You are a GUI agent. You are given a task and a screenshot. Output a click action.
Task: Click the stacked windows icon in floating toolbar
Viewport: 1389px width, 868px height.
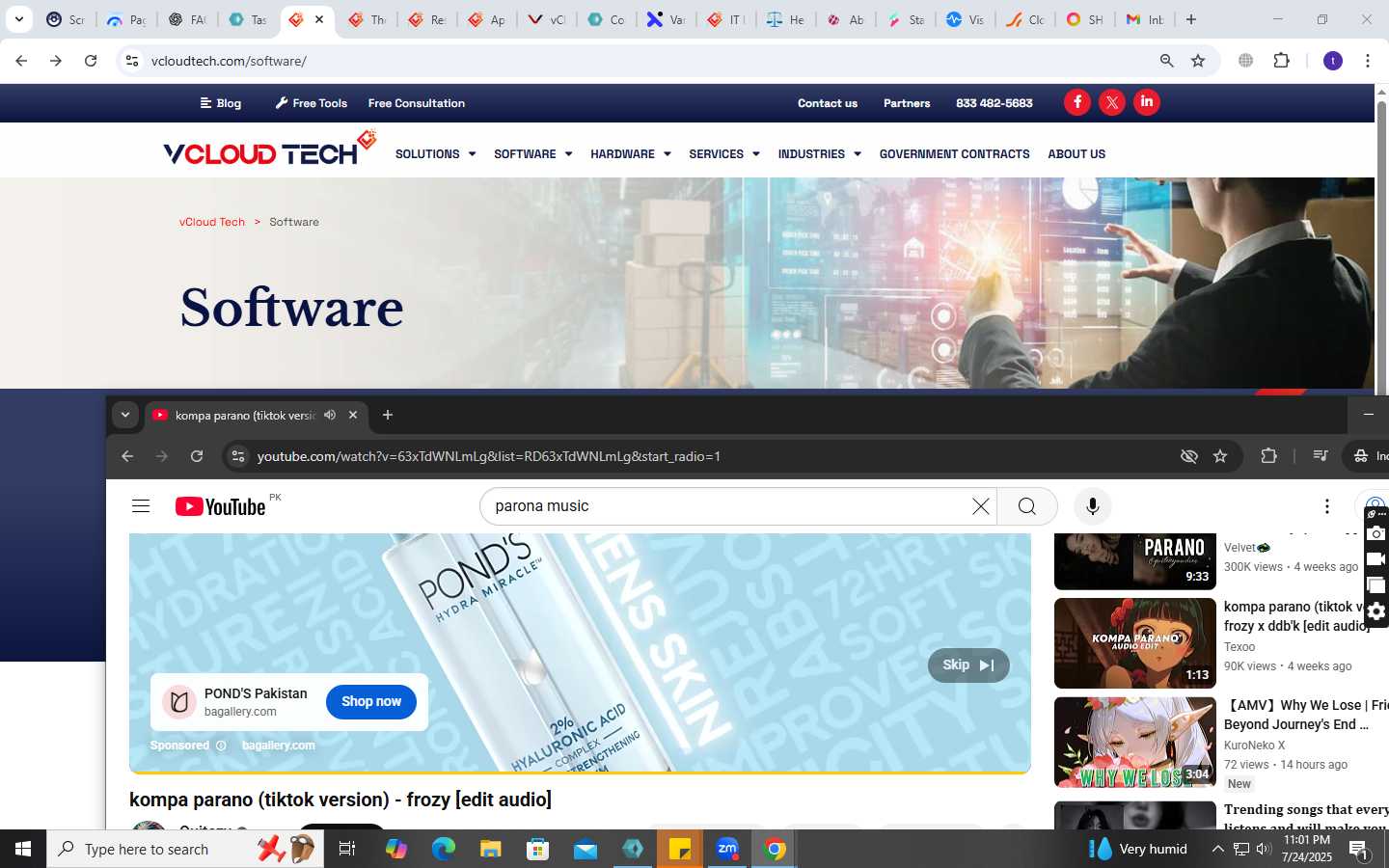[x=1376, y=585]
